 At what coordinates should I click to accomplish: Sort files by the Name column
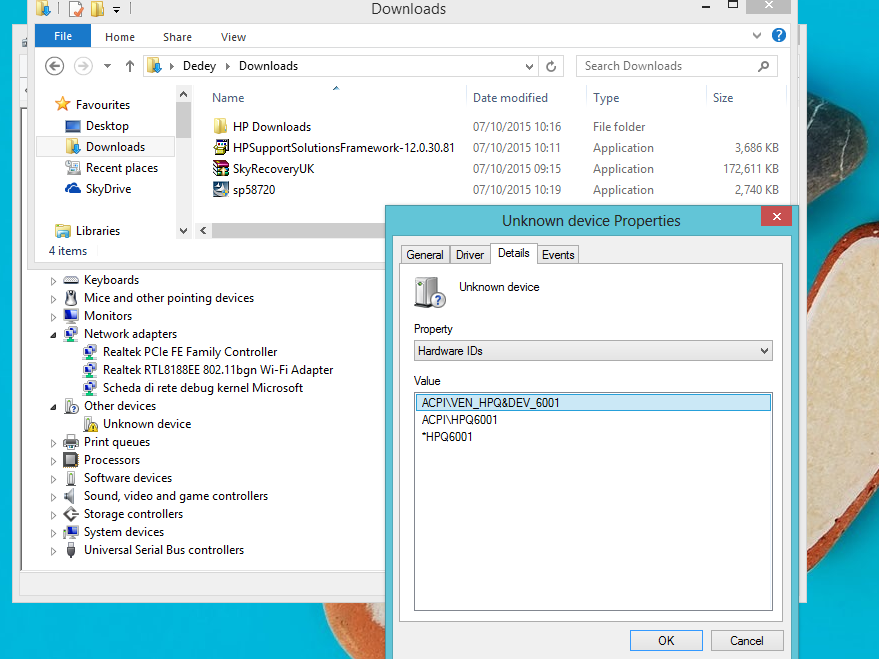[228, 98]
